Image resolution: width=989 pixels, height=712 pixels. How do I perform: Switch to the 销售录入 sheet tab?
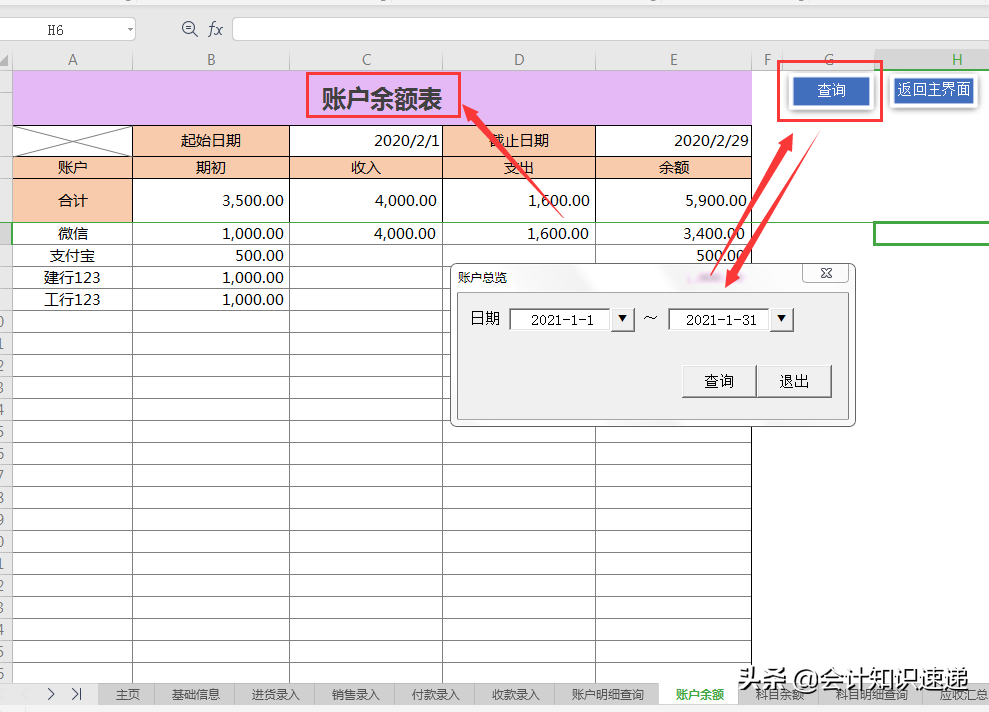point(355,694)
